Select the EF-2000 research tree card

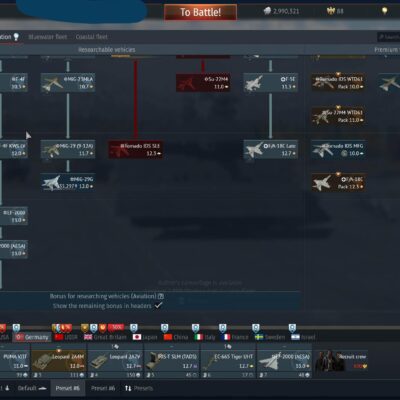pos(14,216)
